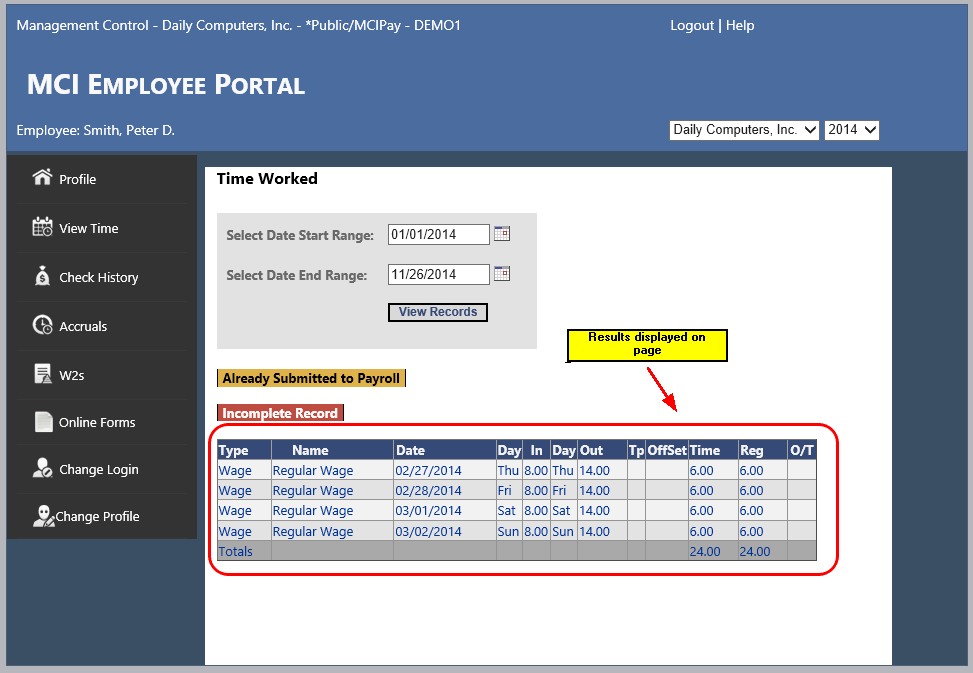Open the start date calendar picker
The height and width of the screenshot is (673, 973).
tap(502, 234)
